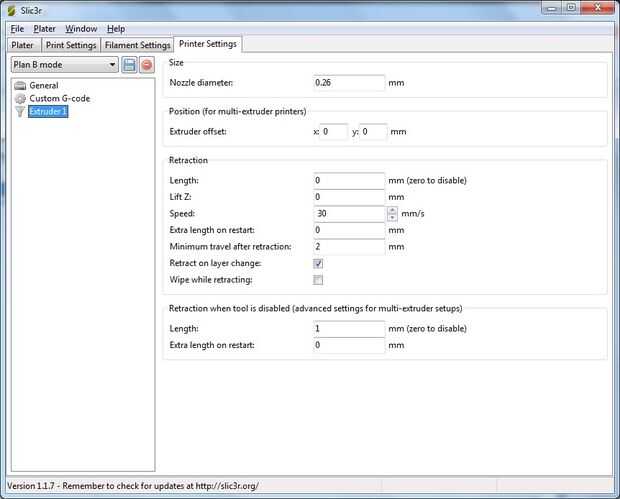Viewport: 620px width, 499px height.
Task: Select the Printer Settings tab
Action: coord(208,44)
